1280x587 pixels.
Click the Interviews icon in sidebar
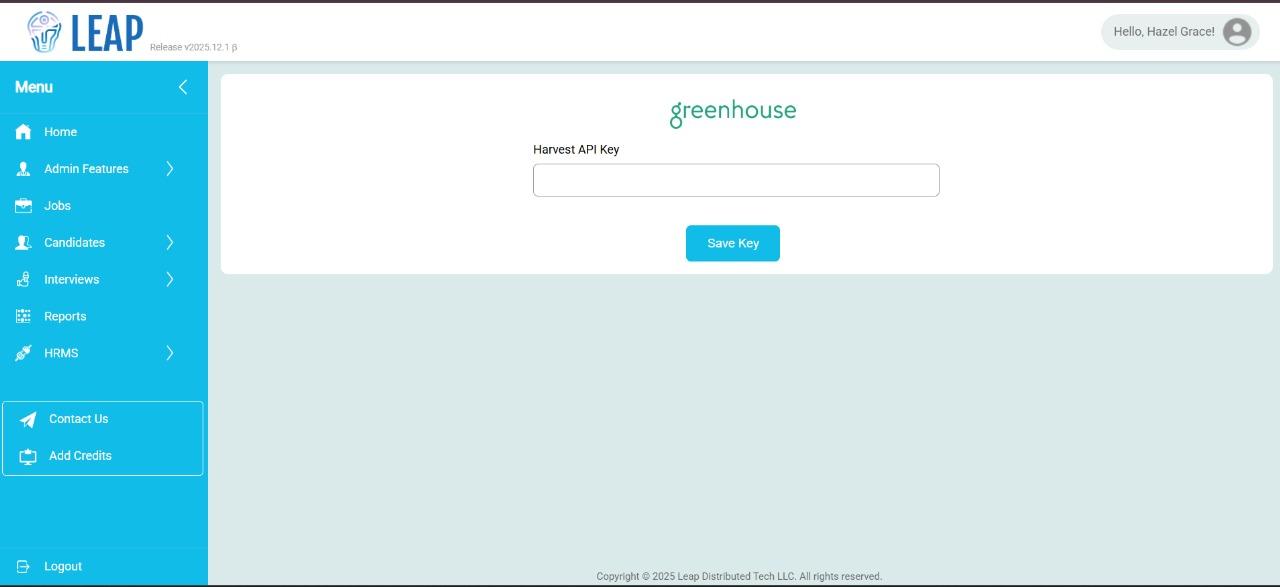(23, 280)
